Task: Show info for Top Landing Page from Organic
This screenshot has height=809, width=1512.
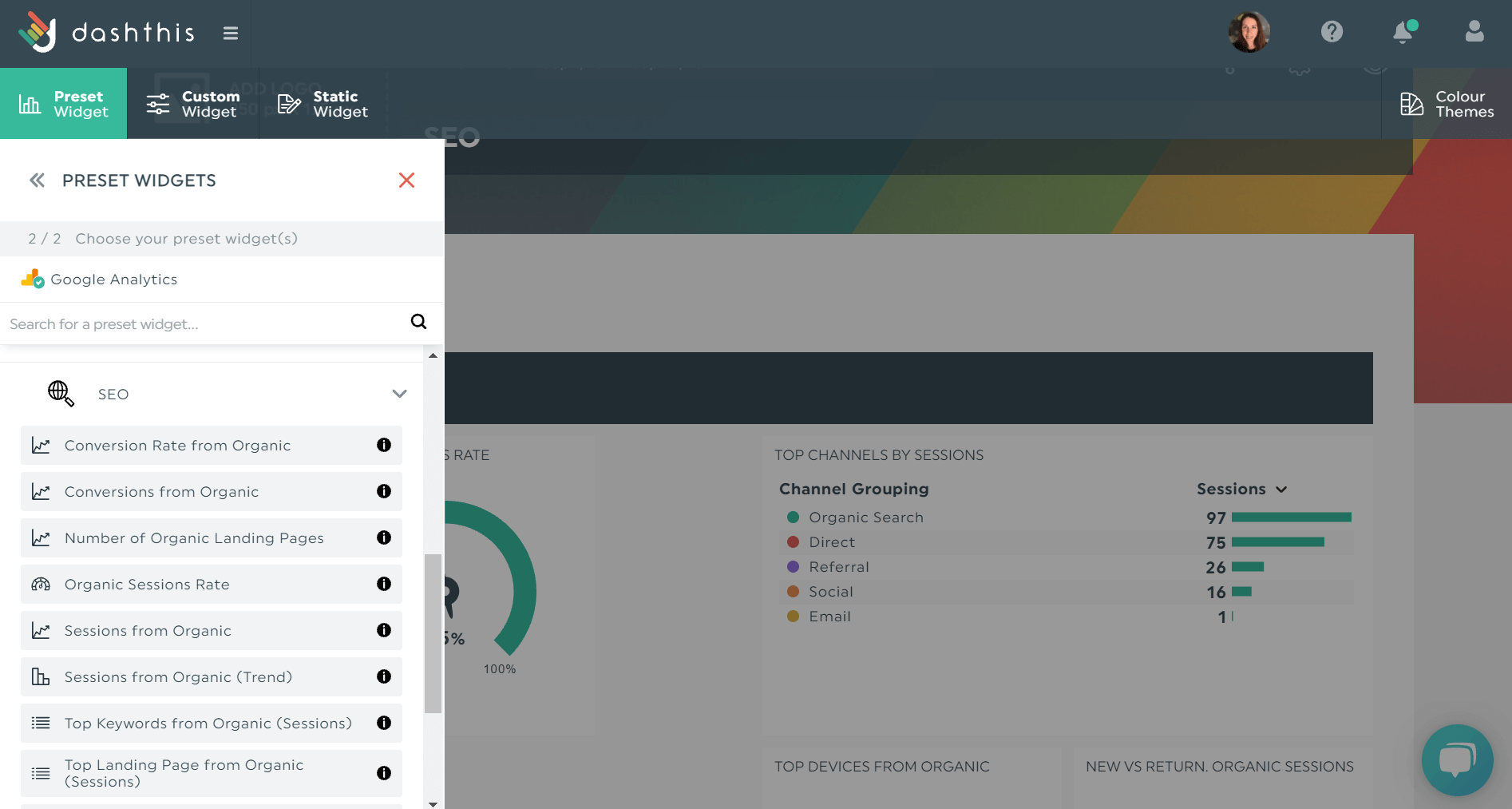Action: [x=384, y=773]
